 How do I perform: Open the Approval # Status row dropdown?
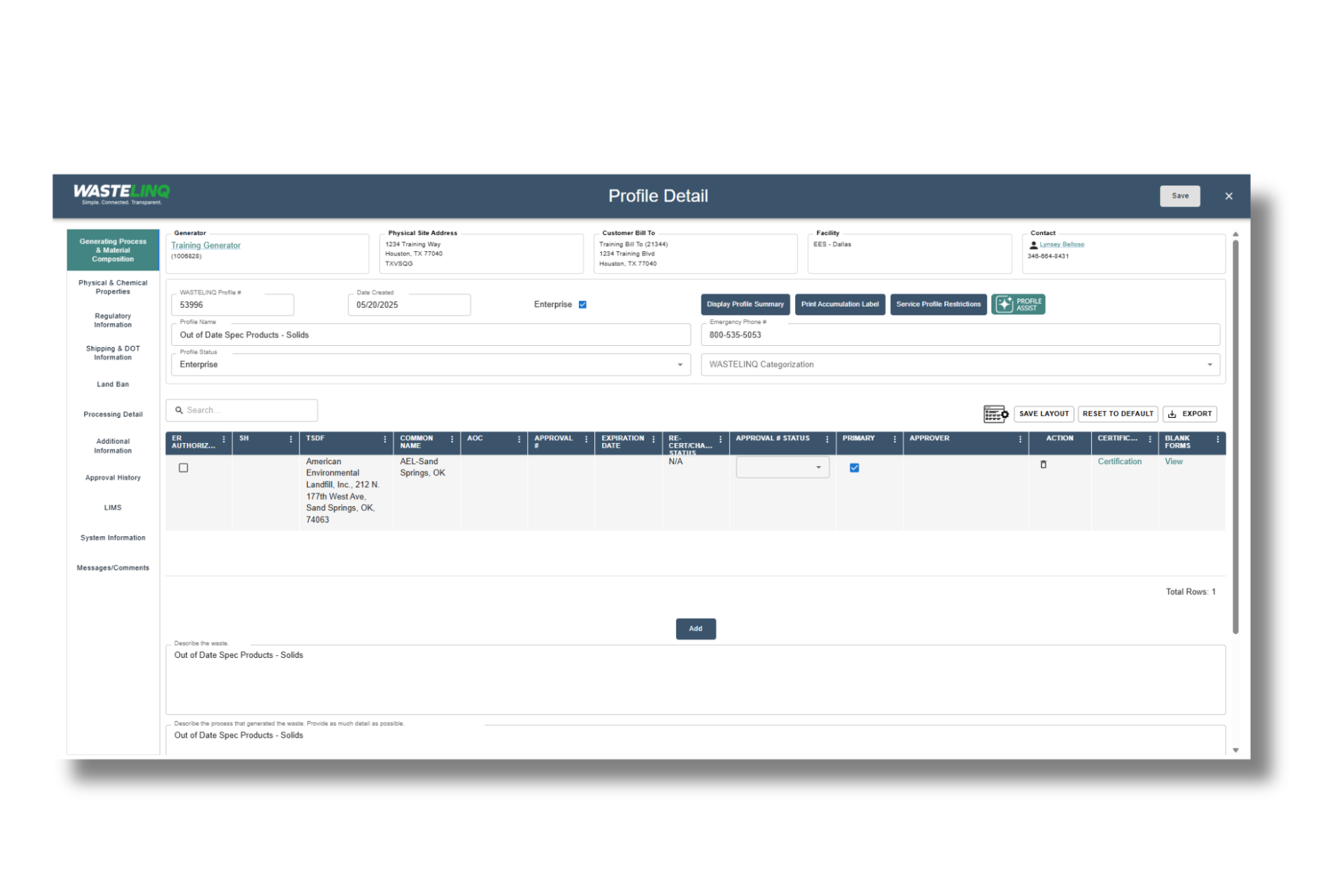[782, 468]
